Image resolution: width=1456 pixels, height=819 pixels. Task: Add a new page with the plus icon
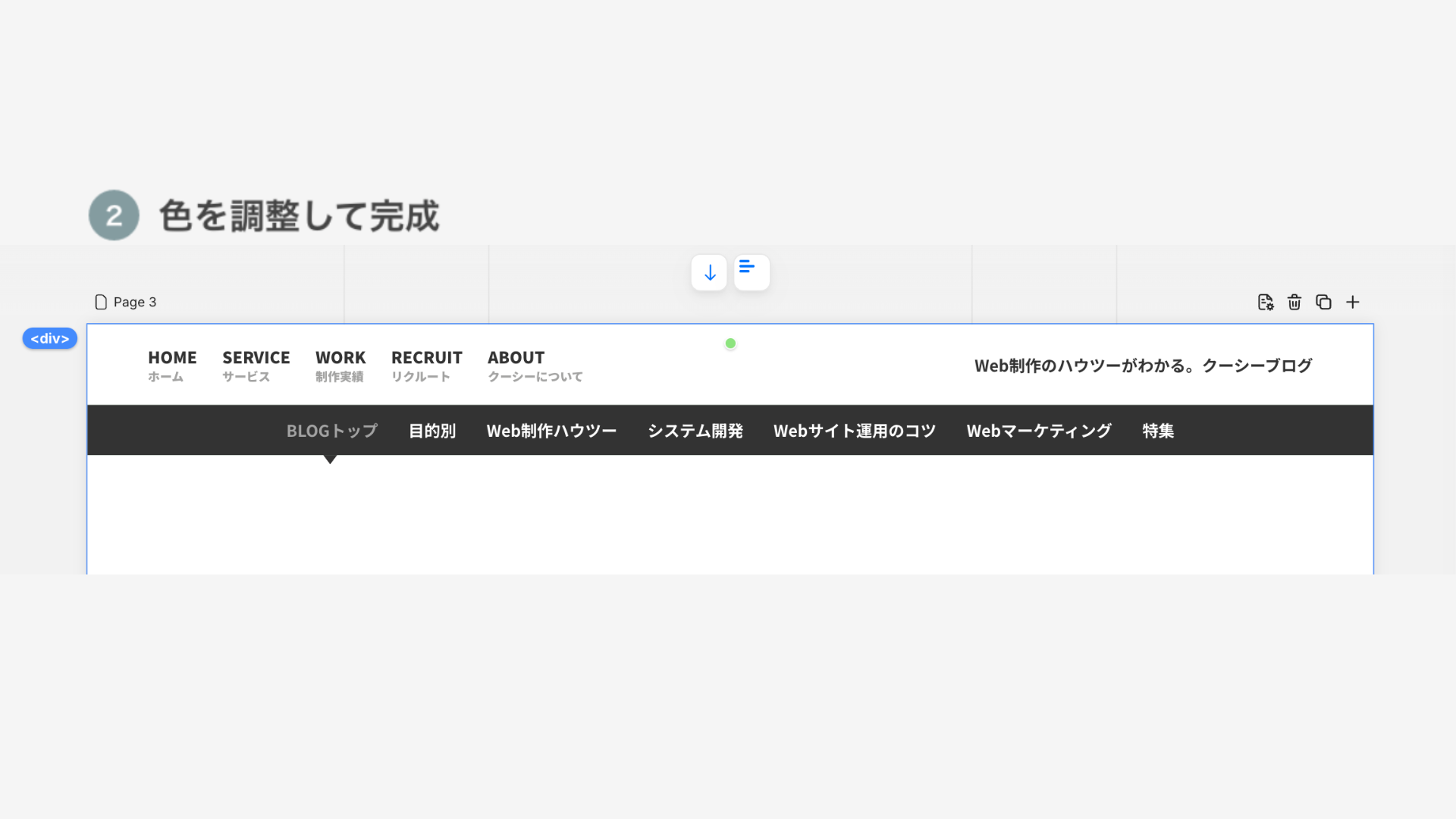[1353, 302]
